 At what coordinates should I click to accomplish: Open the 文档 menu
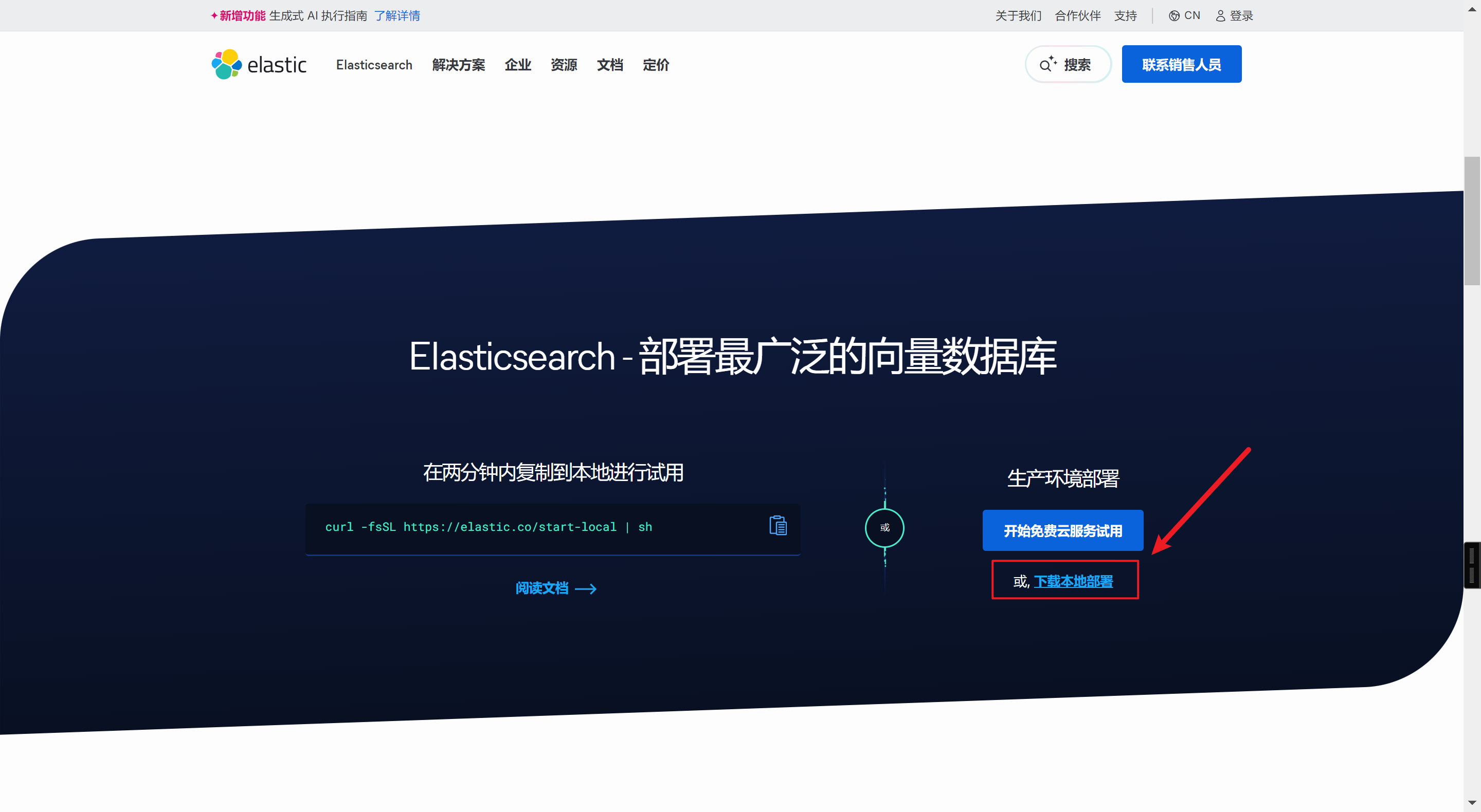(x=609, y=65)
